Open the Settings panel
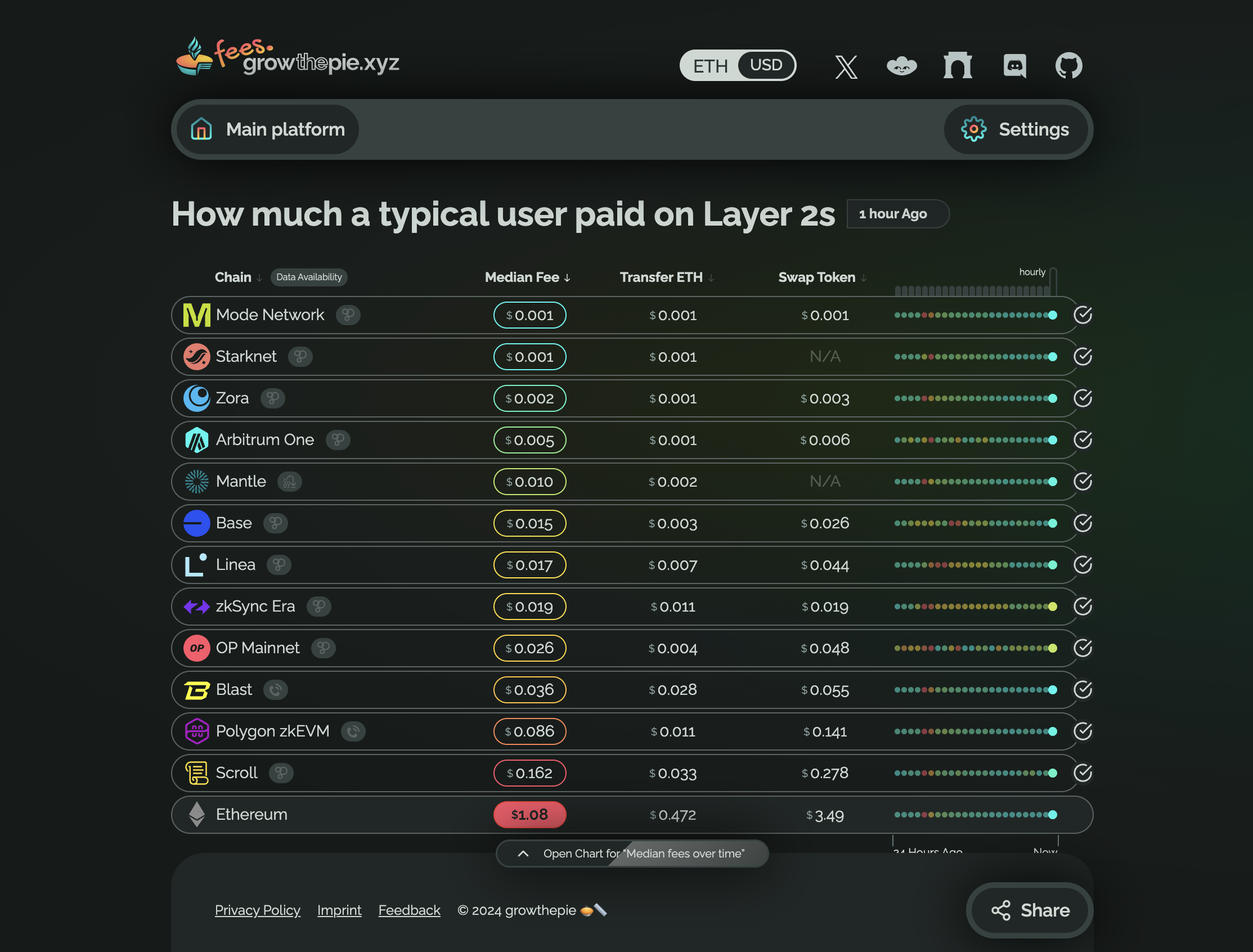Screen dimensions: 1253x952 pos(1016,130)
